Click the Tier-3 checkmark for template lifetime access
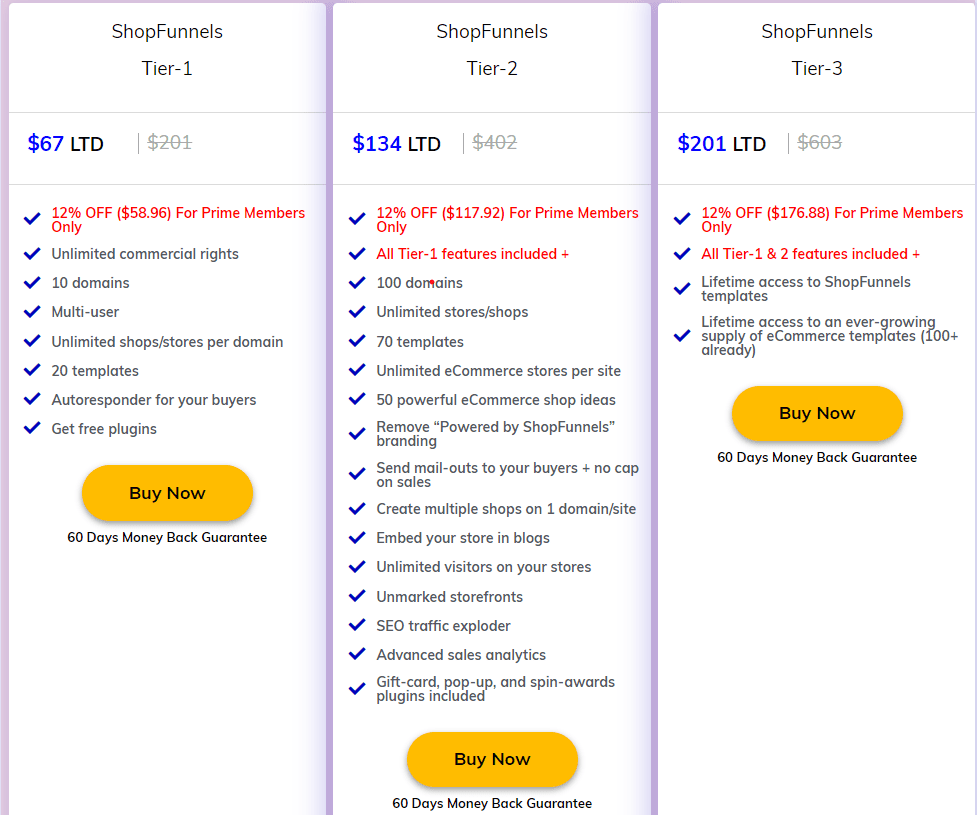This screenshot has width=977, height=815. tap(682, 287)
